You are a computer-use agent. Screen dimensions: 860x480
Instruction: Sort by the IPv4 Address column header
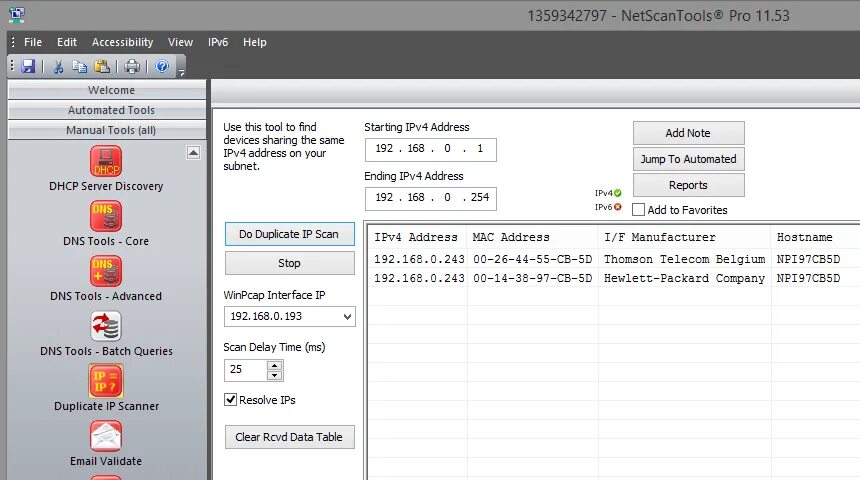(x=417, y=238)
